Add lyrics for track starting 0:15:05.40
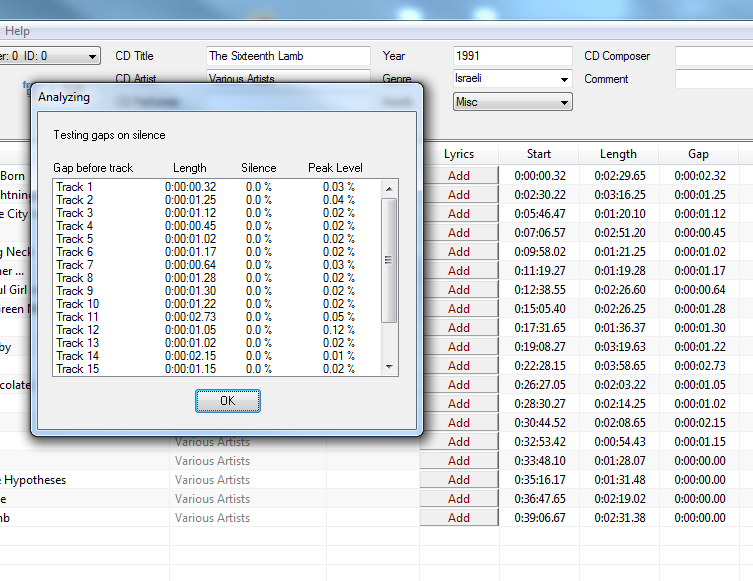 [x=459, y=309]
